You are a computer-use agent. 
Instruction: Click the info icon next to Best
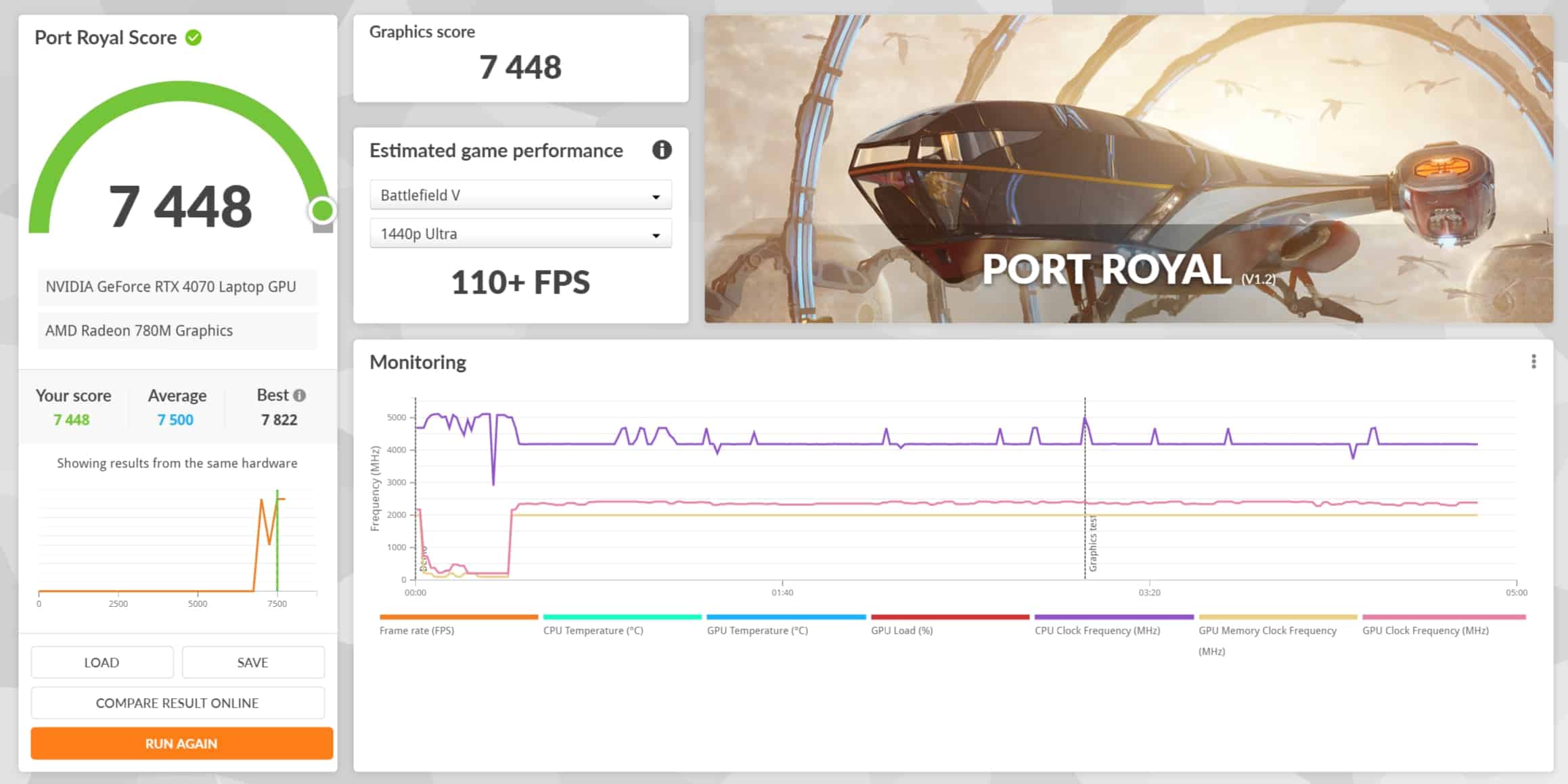300,396
